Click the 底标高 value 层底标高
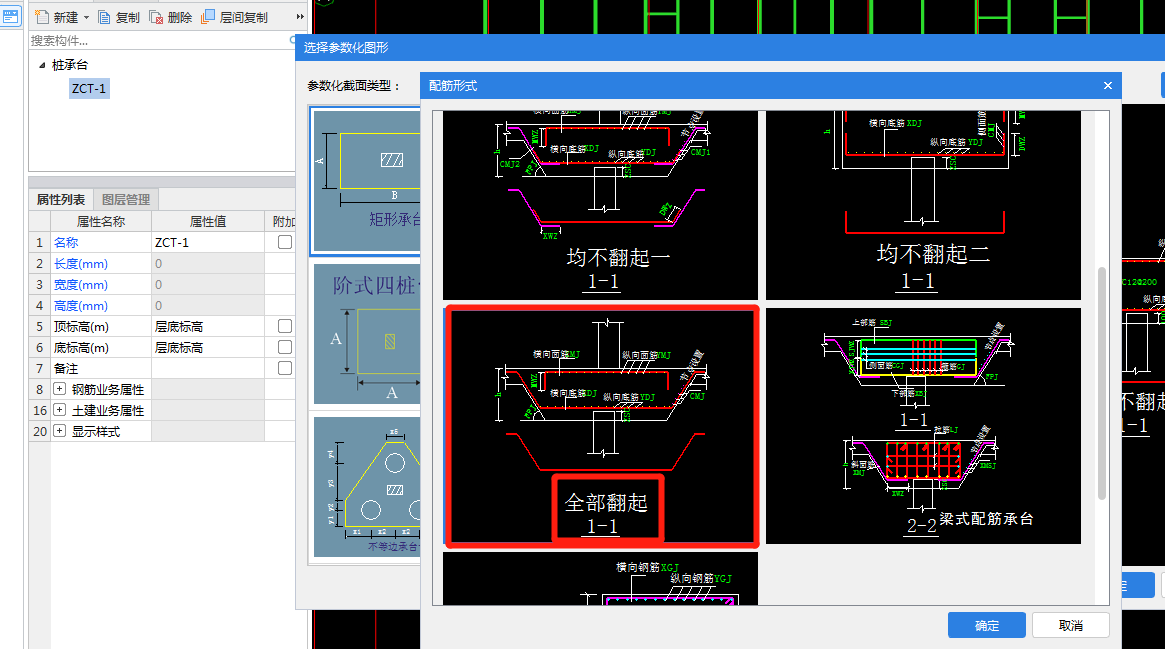Image resolution: width=1165 pixels, height=649 pixels. pyautogui.click(x=208, y=347)
